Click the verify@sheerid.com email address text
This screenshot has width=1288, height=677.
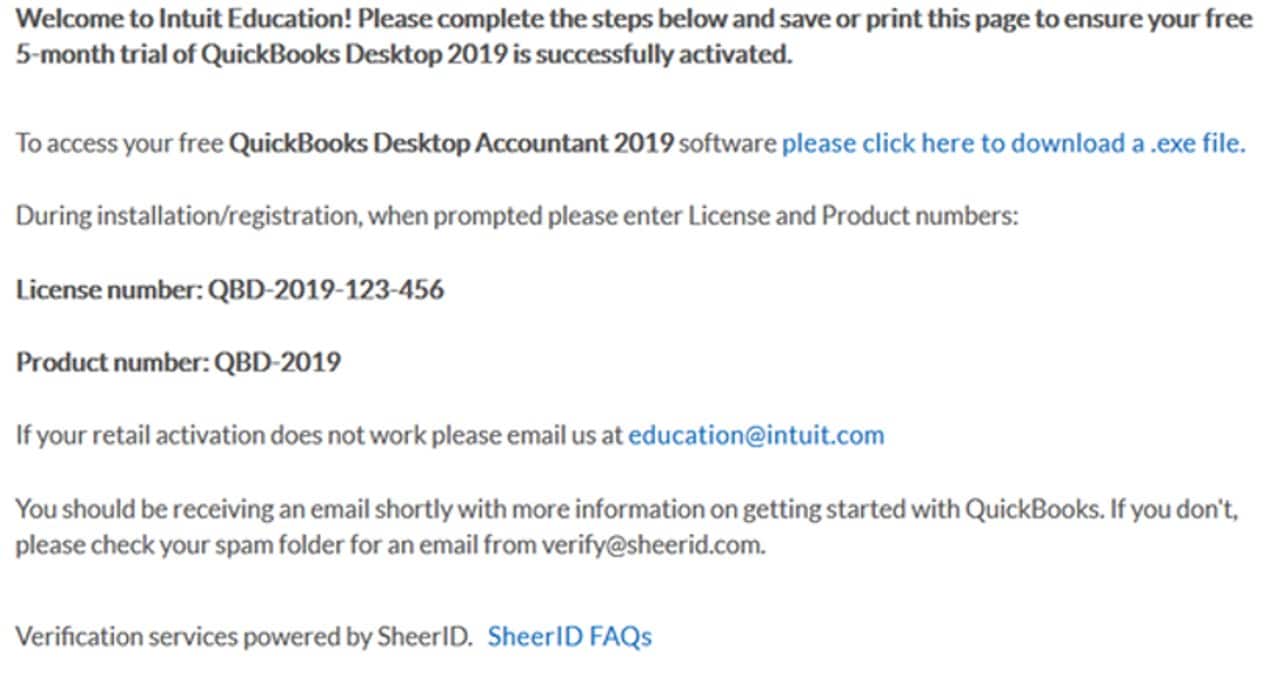tap(651, 547)
